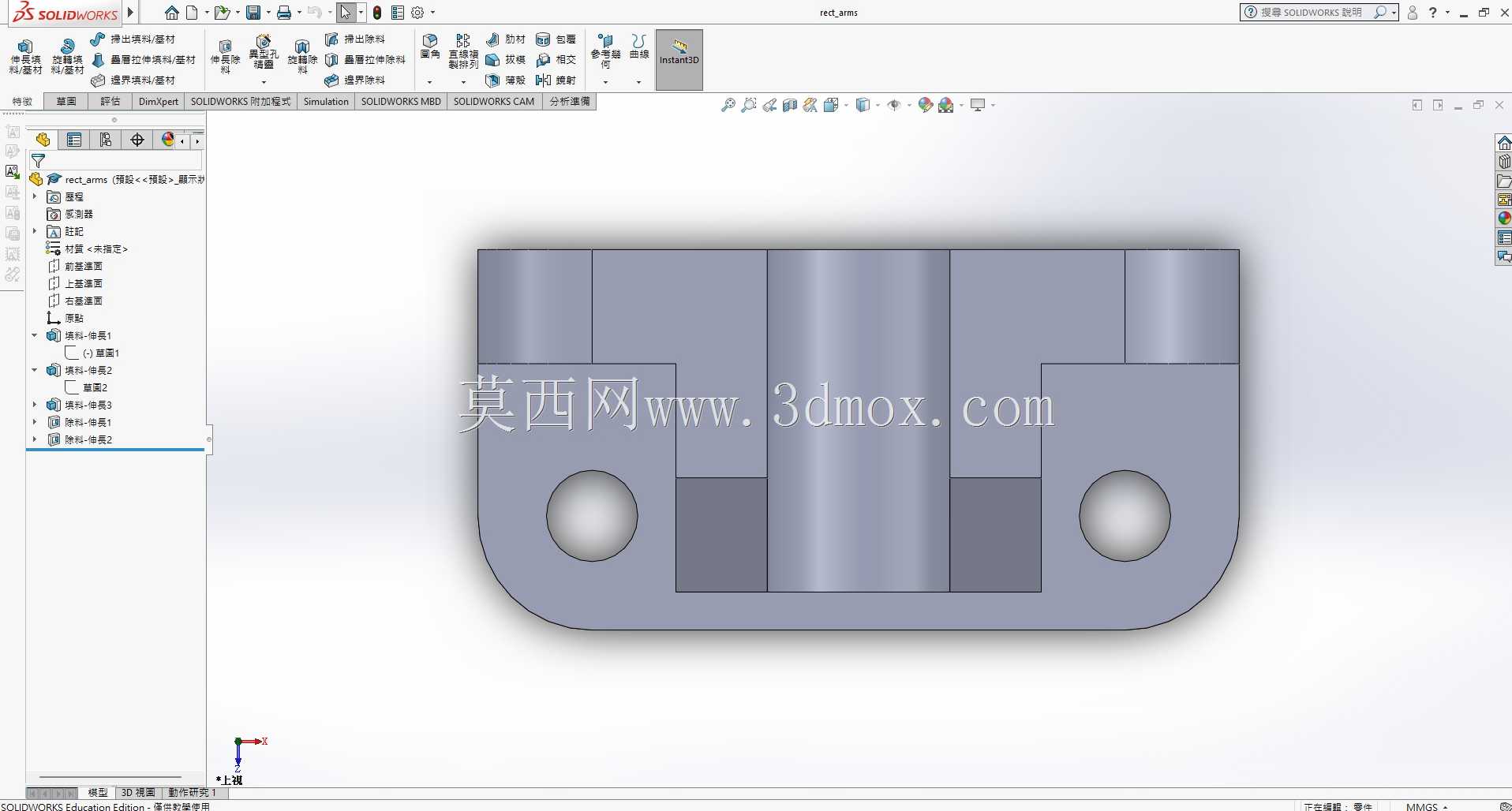
Task: Expand the 除料-伸長2 feature
Action: click(35, 439)
